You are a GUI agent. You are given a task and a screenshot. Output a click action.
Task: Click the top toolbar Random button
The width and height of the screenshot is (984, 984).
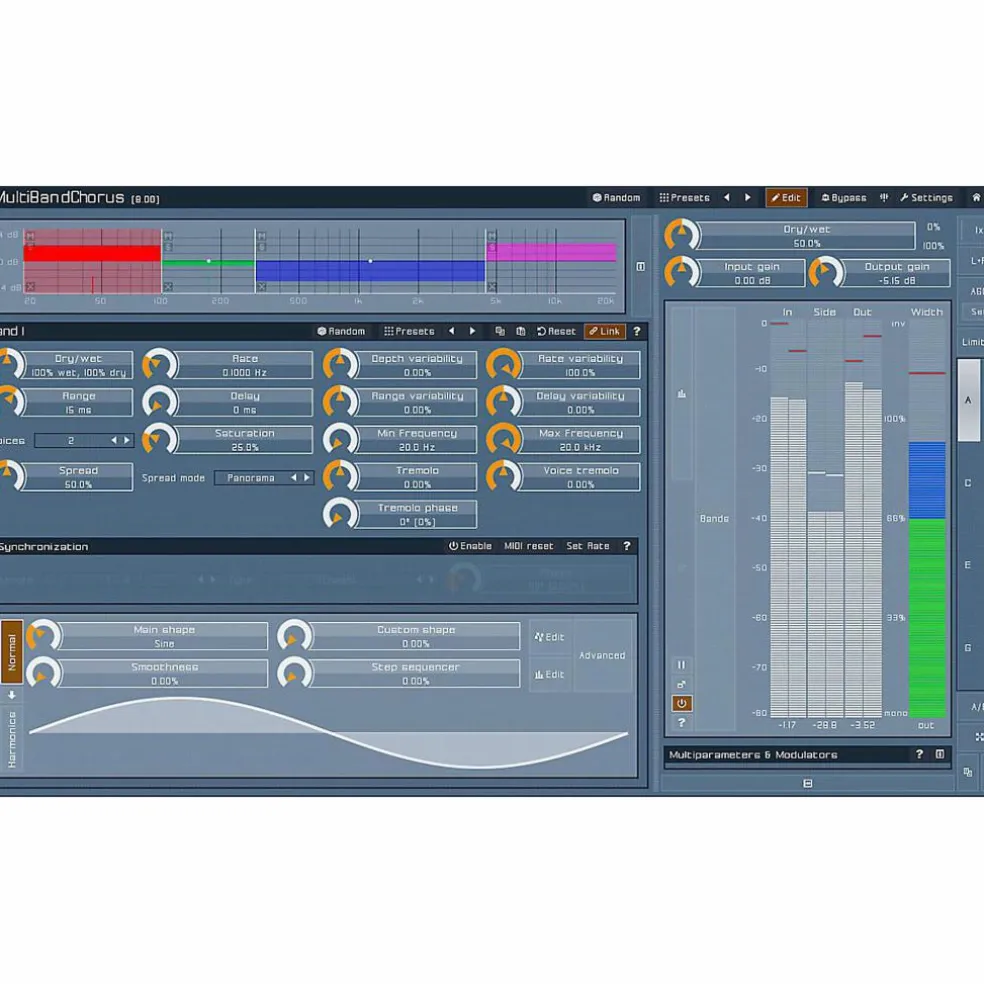coord(616,198)
